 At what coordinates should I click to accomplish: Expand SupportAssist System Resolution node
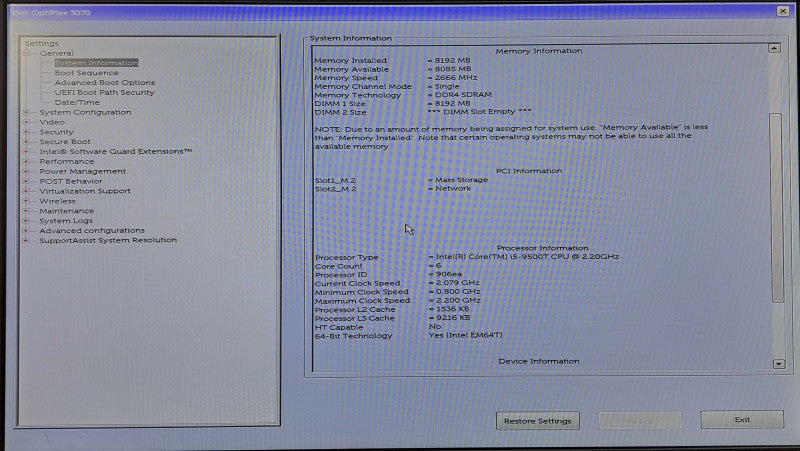27,240
